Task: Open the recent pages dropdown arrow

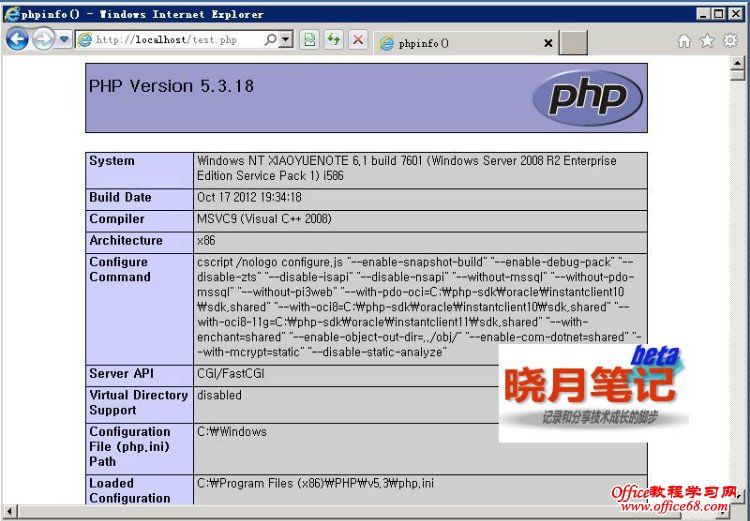Action: (65, 39)
